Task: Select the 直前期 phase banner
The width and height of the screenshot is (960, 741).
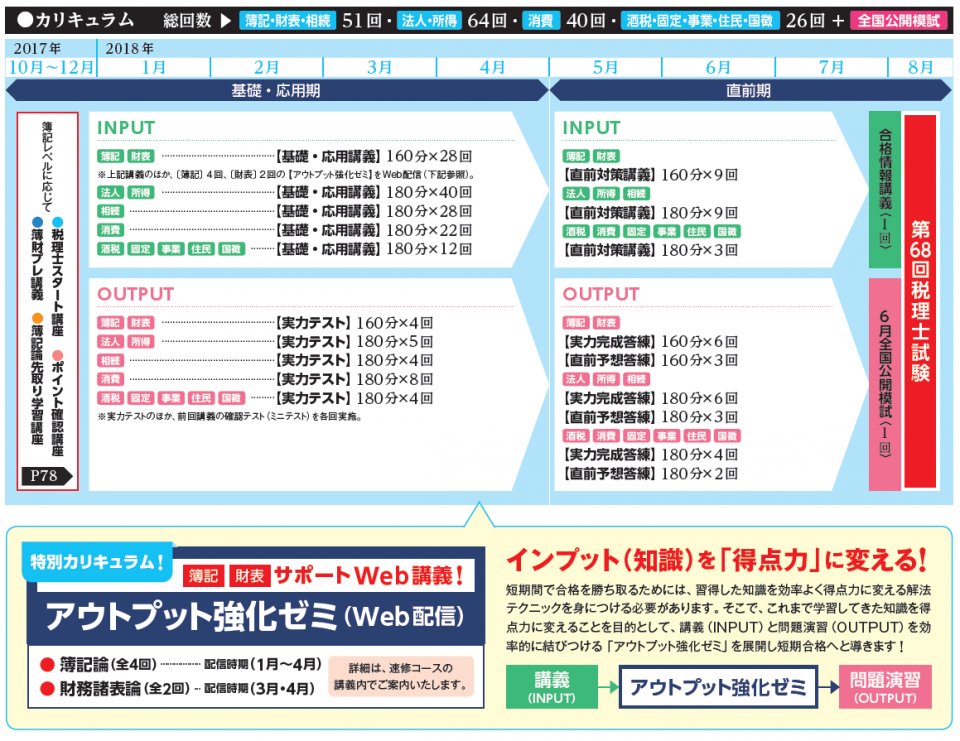Action: pyautogui.click(x=748, y=90)
